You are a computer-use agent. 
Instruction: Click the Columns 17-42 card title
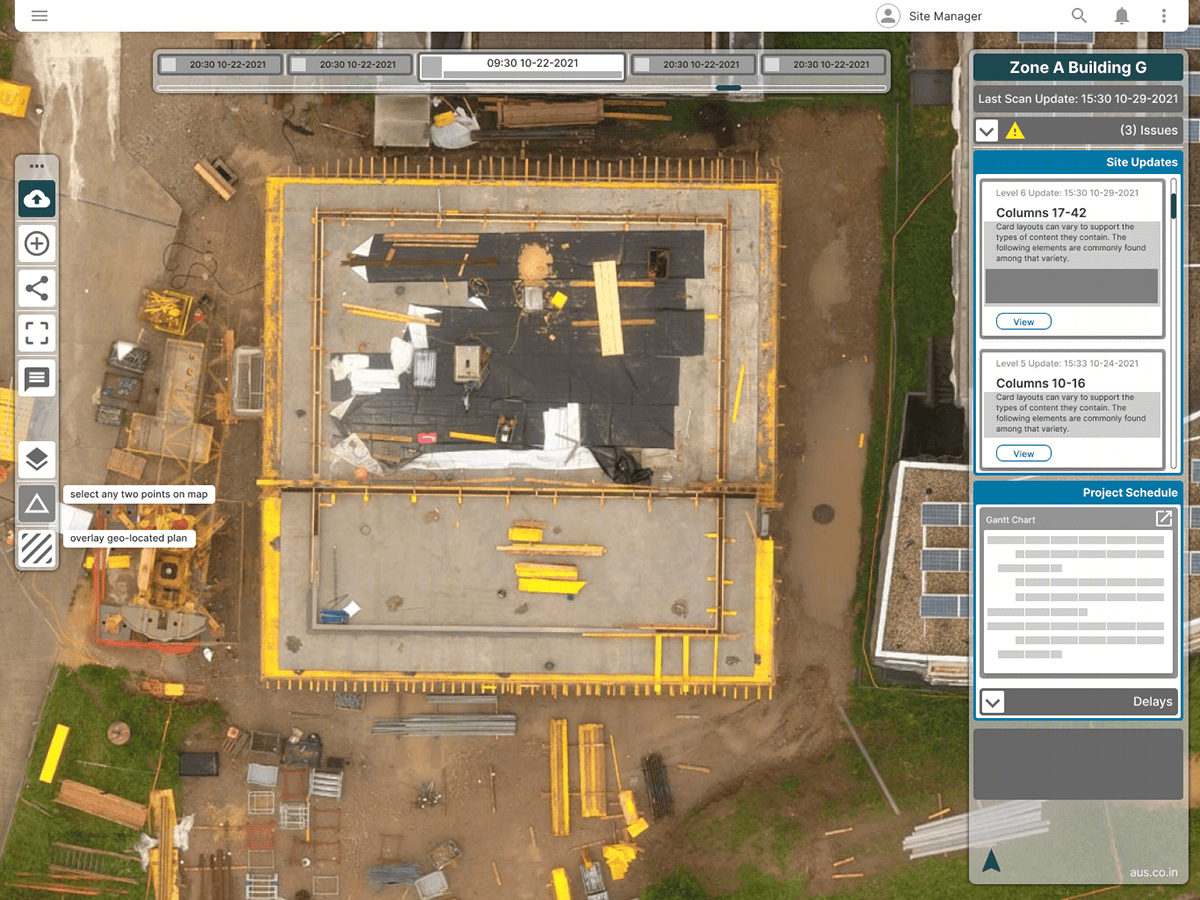(1041, 213)
